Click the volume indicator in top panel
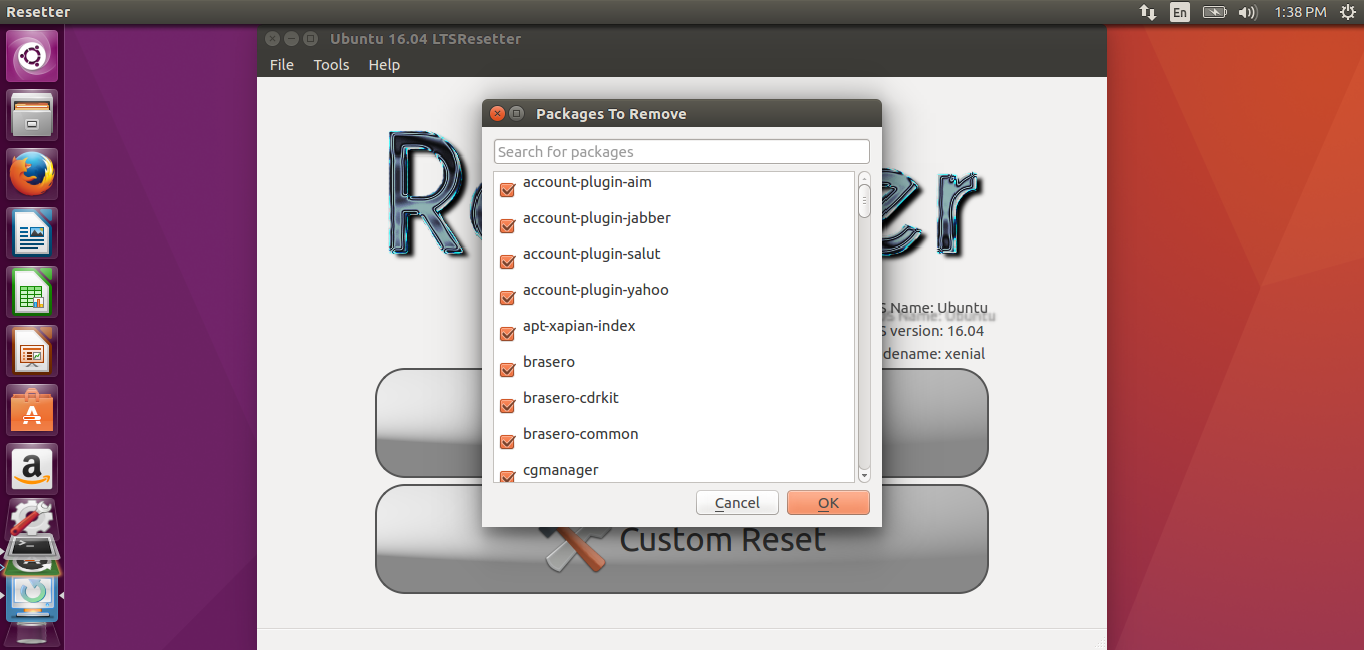Screen dimensions: 1364x650 (x=1247, y=12)
